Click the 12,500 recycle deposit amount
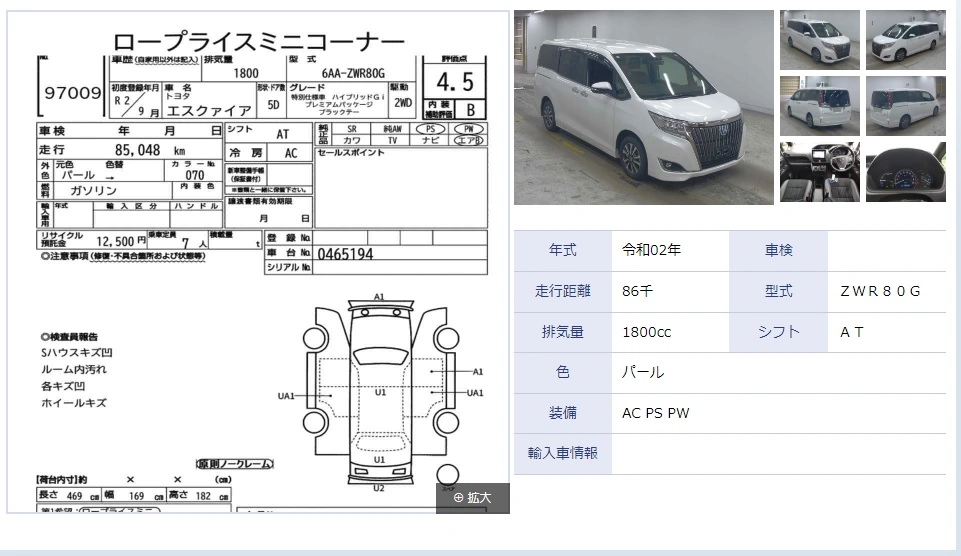The height and width of the screenshot is (556, 961). (x=115, y=242)
